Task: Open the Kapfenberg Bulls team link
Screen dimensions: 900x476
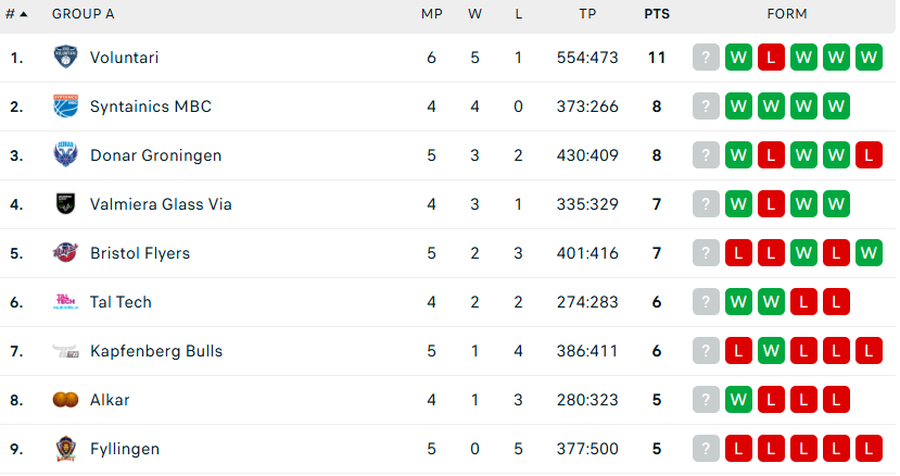Action: 156,351
